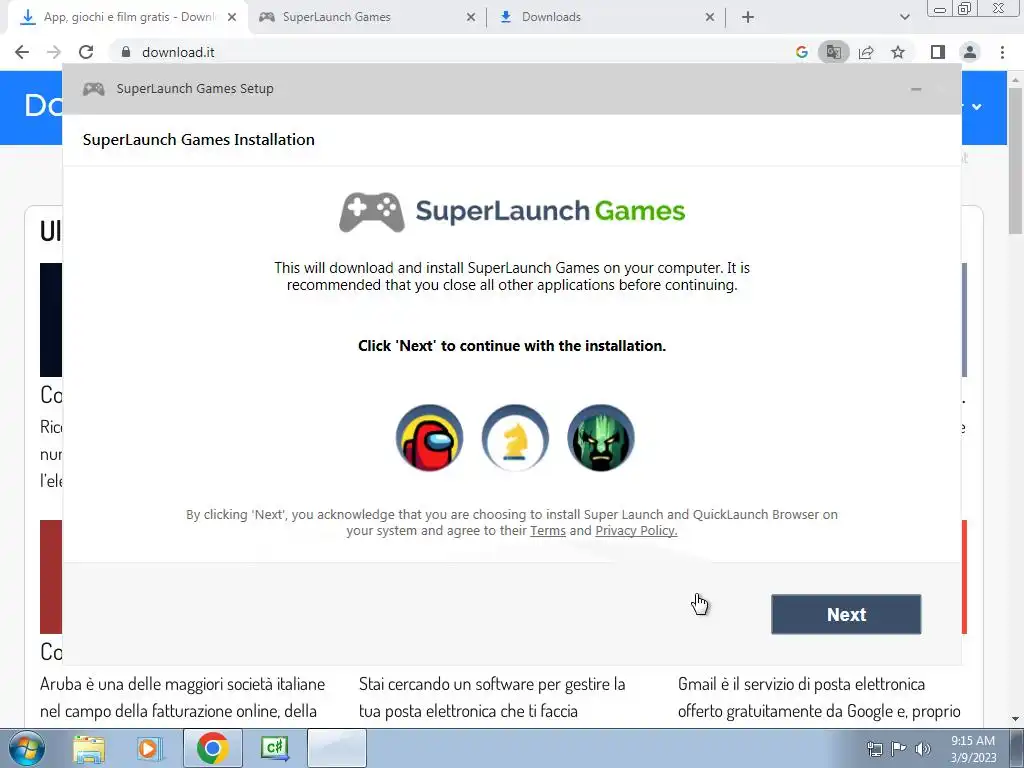
Task: Open the Windows Start menu
Action: pos(27,748)
